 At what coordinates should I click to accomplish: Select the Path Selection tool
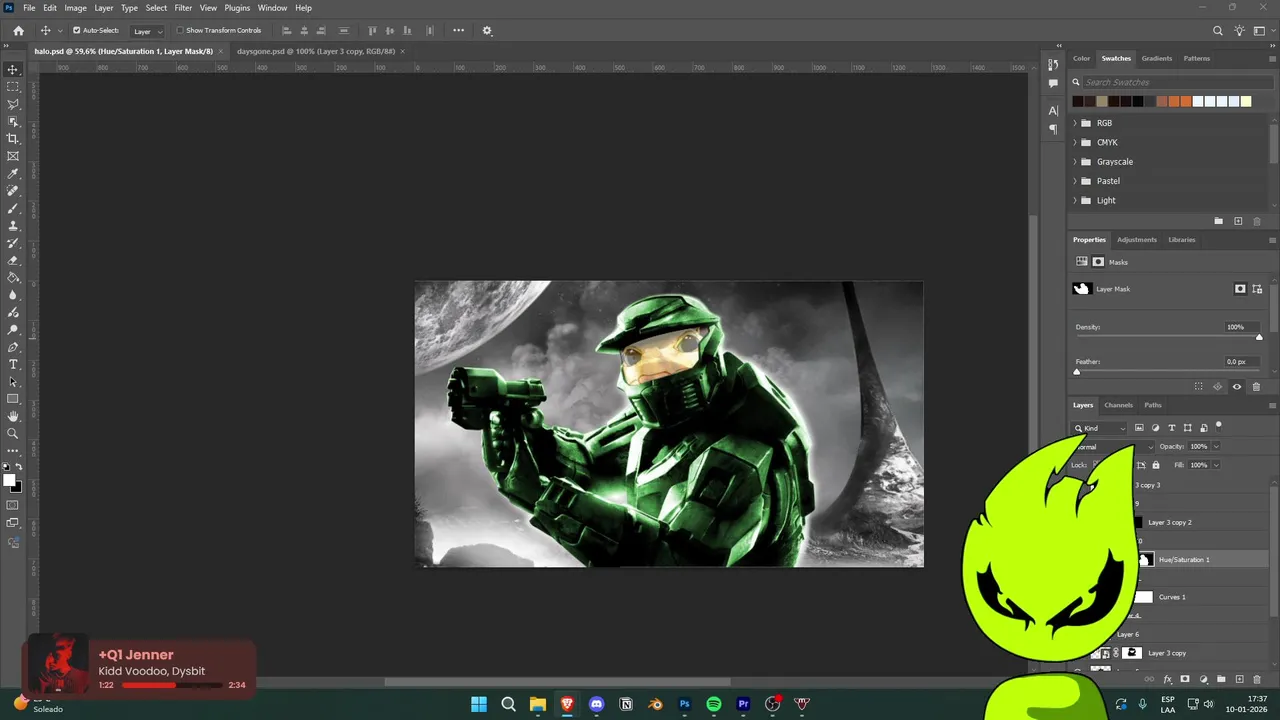[x=13, y=382]
